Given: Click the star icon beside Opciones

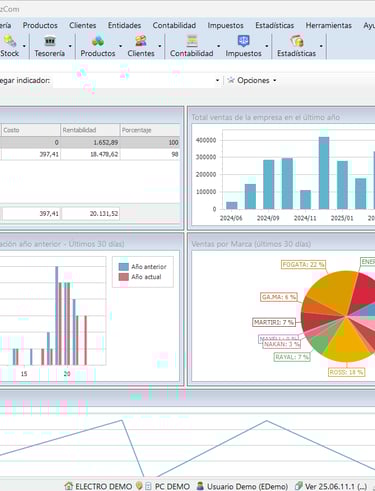Looking at the screenshot, I should [231, 80].
